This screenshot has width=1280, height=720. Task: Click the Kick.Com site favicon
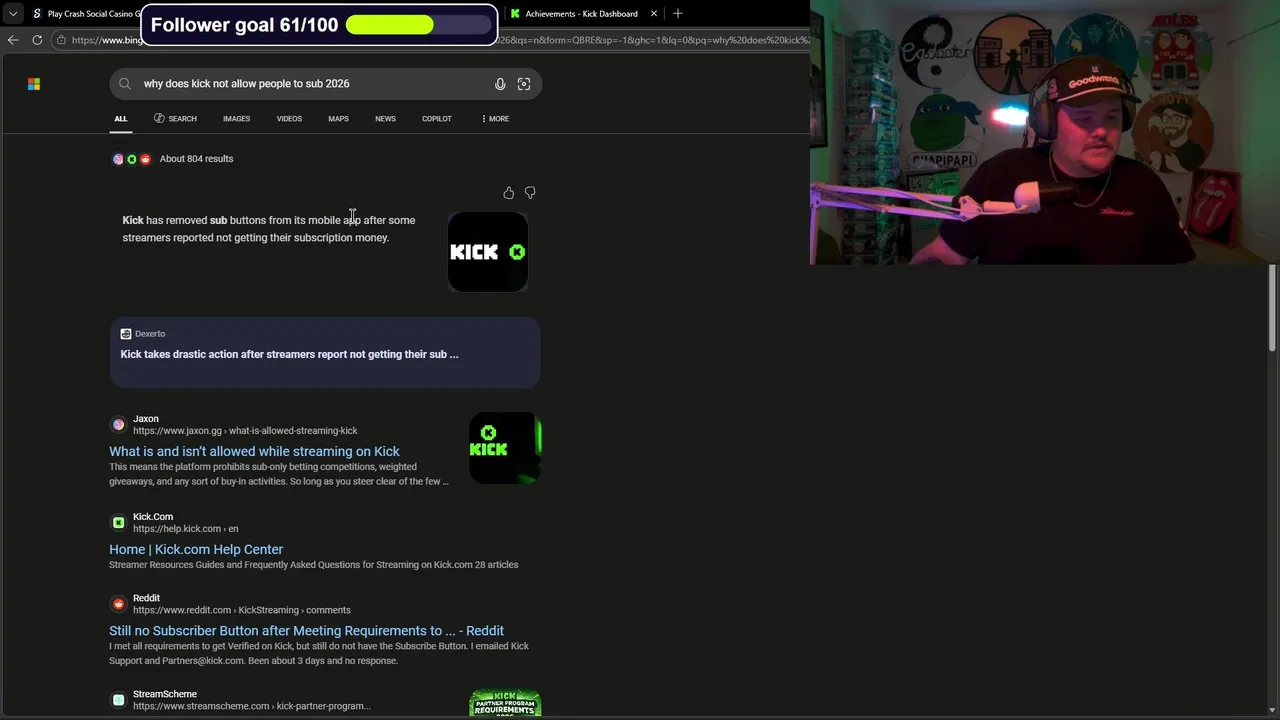coord(118,522)
